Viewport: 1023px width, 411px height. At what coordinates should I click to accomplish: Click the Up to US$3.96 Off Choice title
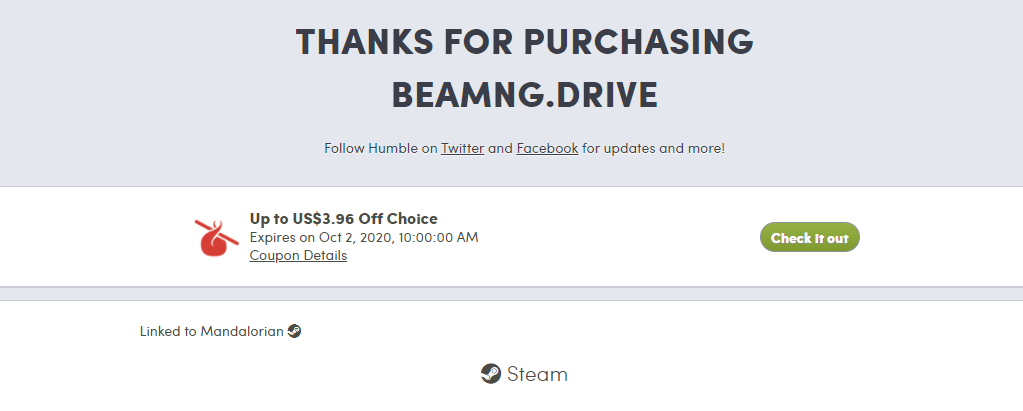coord(344,219)
